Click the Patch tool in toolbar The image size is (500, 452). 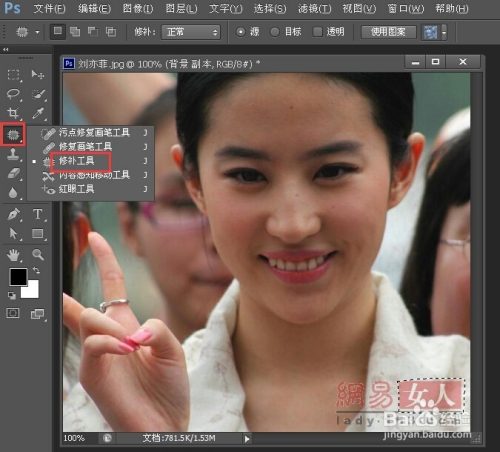(x=13, y=134)
